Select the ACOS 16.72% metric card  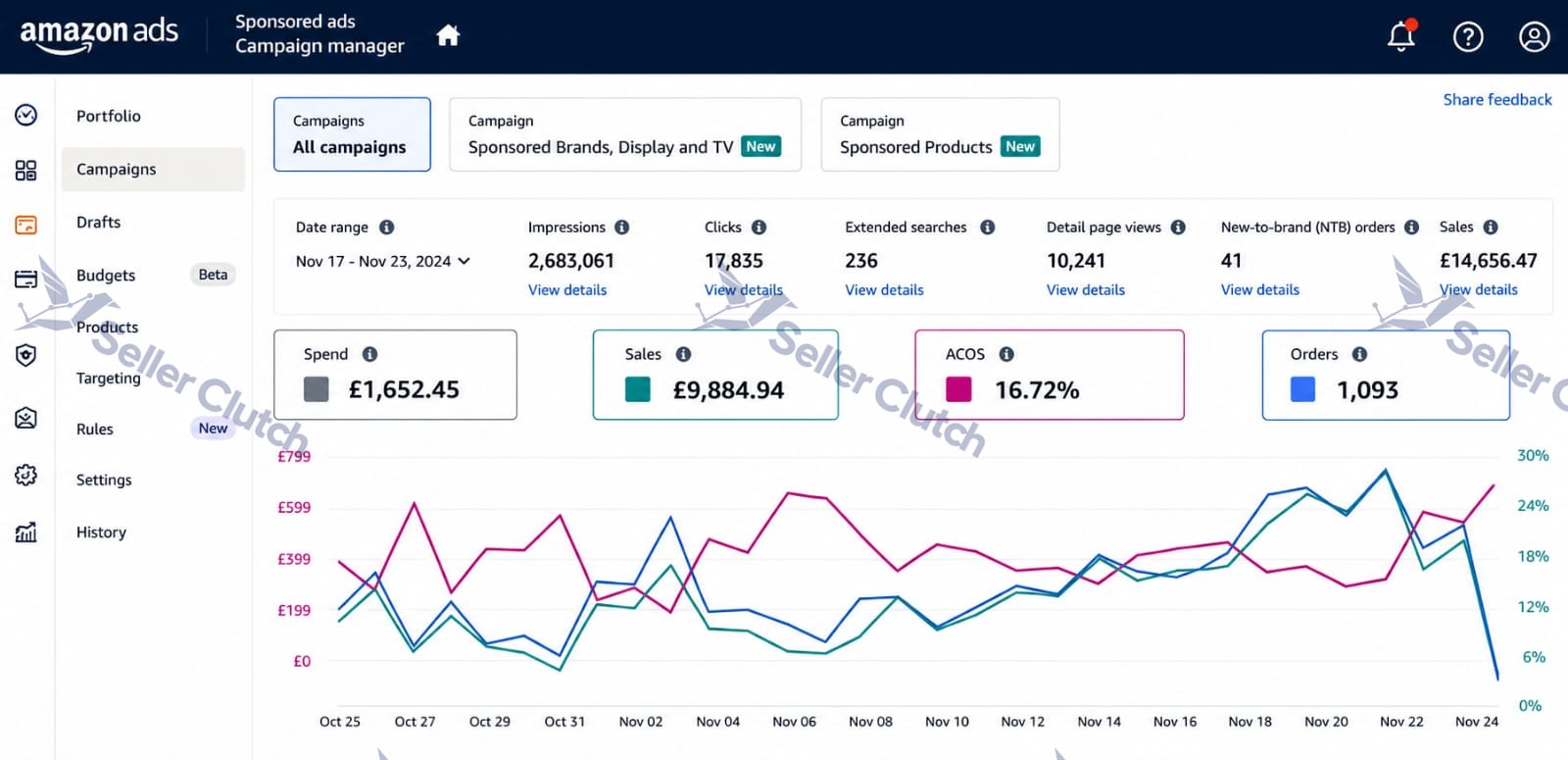pyautogui.click(x=1050, y=375)
